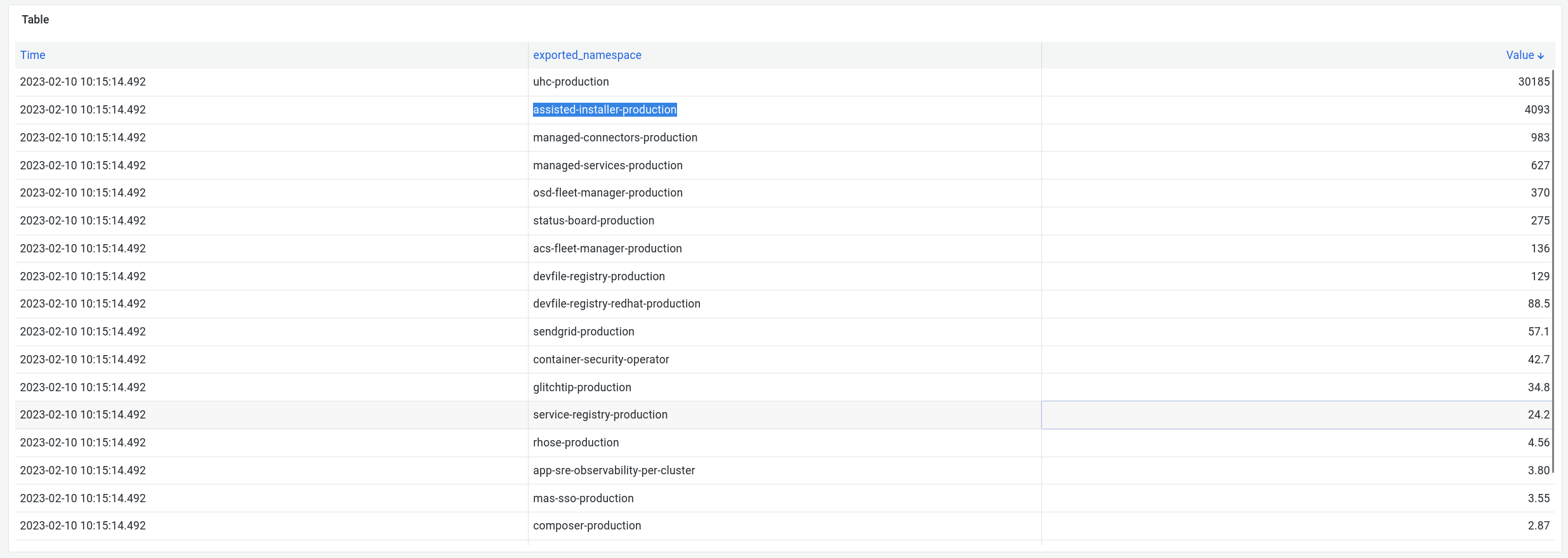Click the osd-fleet-manager-production cell
The image size is (1568, 558).
(607, 193)
